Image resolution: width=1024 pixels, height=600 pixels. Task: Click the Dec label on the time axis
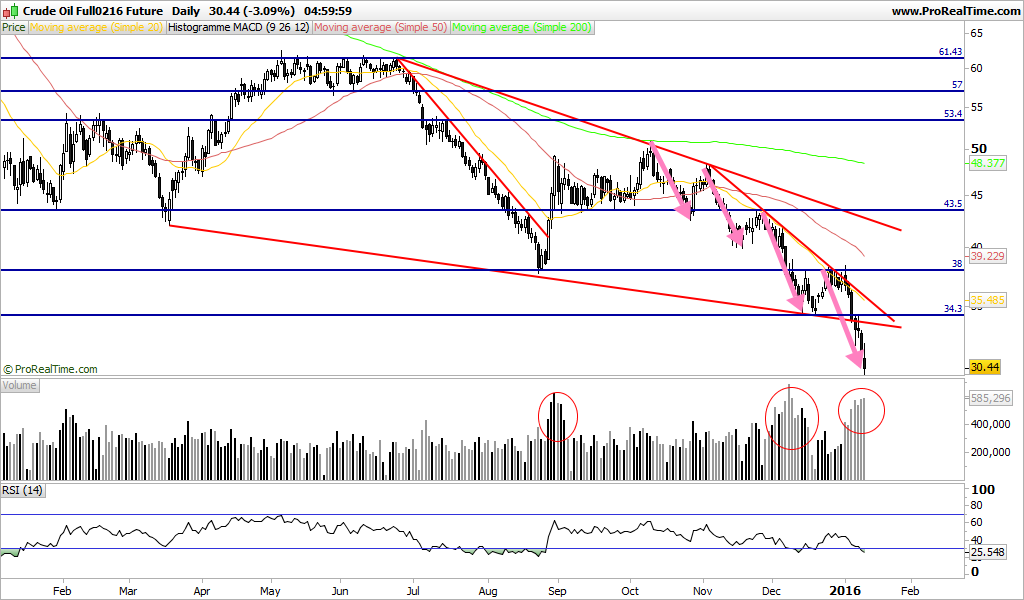[x=772, y=591]
